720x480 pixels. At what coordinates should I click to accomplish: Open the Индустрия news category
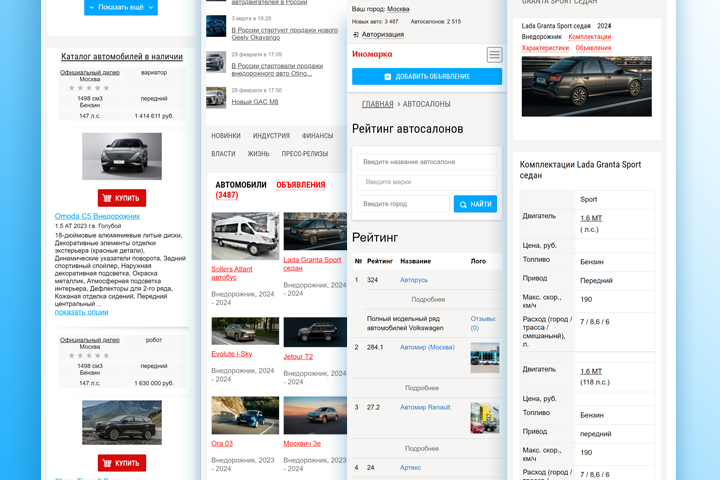point(271,136)
